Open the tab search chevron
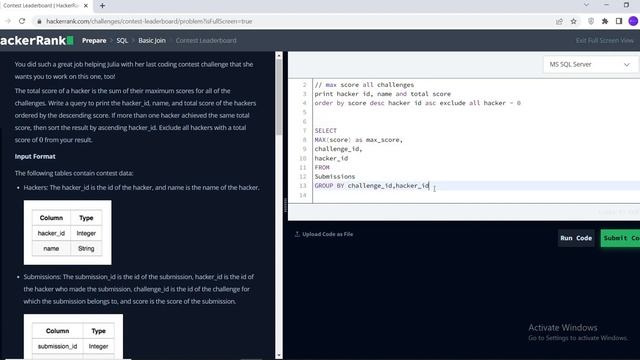The width and height of the screenshot is (640, 360). 586,5
